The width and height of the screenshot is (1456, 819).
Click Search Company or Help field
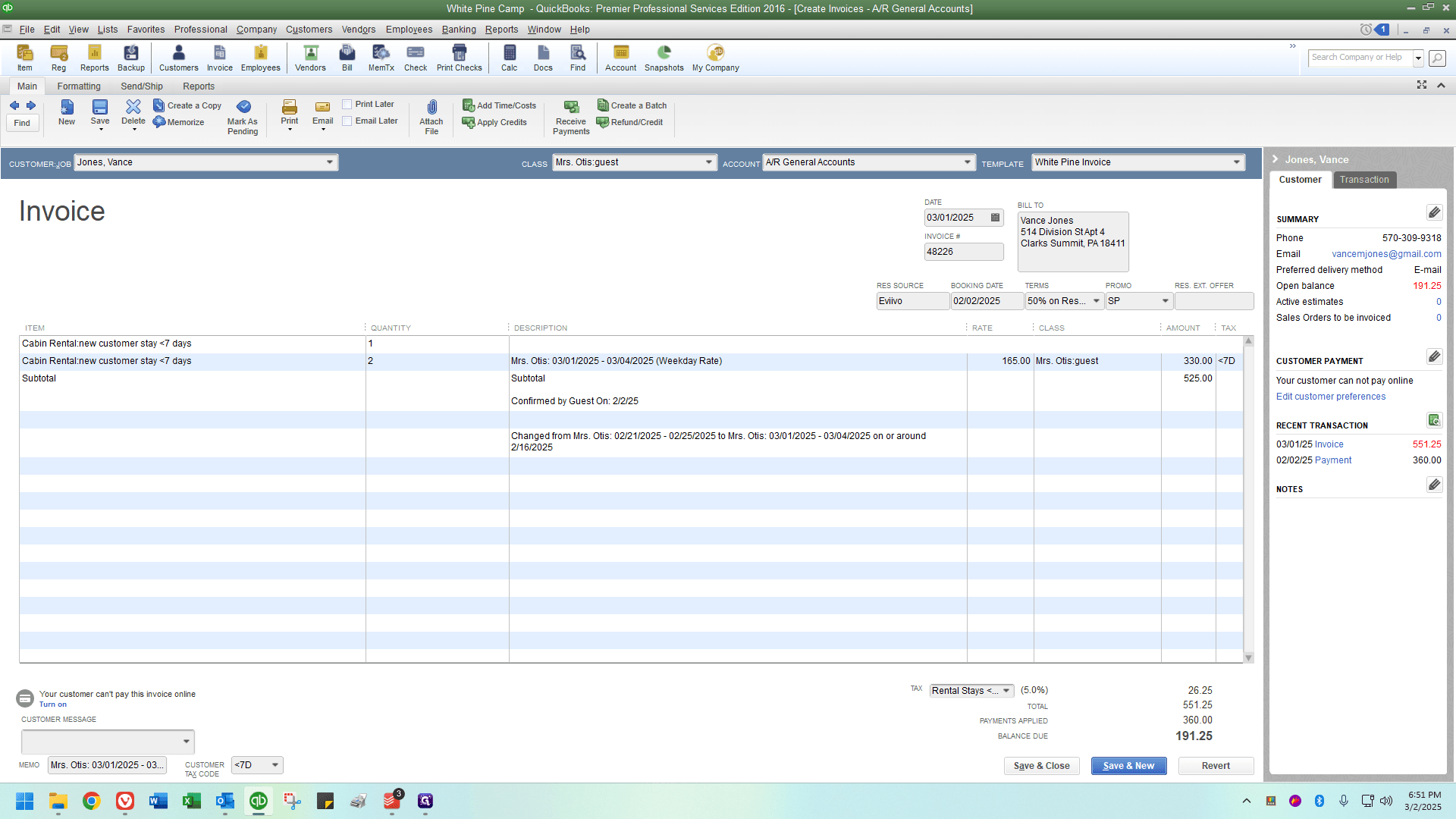(x=1360, y=58)
